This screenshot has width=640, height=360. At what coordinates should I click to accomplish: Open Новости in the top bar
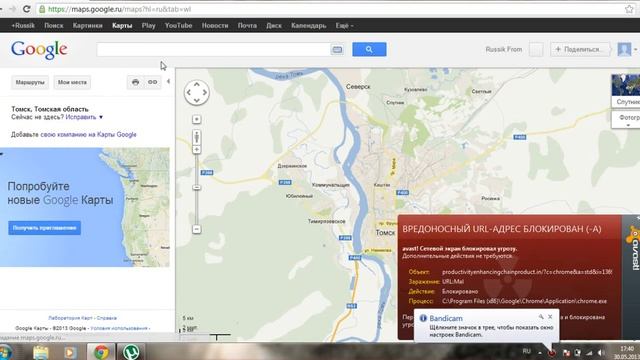215,25
